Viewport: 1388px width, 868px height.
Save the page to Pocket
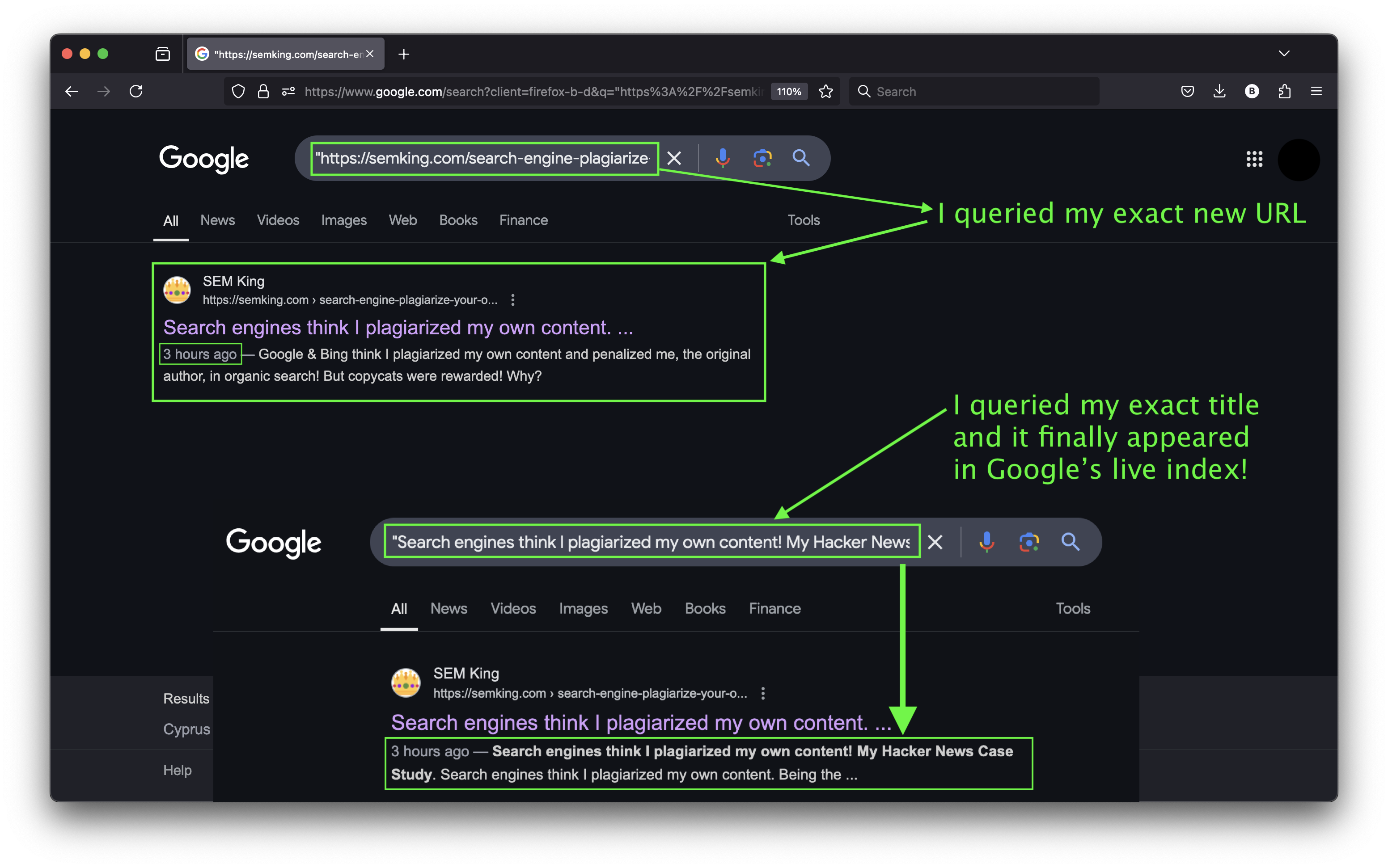click(1188, 91)
